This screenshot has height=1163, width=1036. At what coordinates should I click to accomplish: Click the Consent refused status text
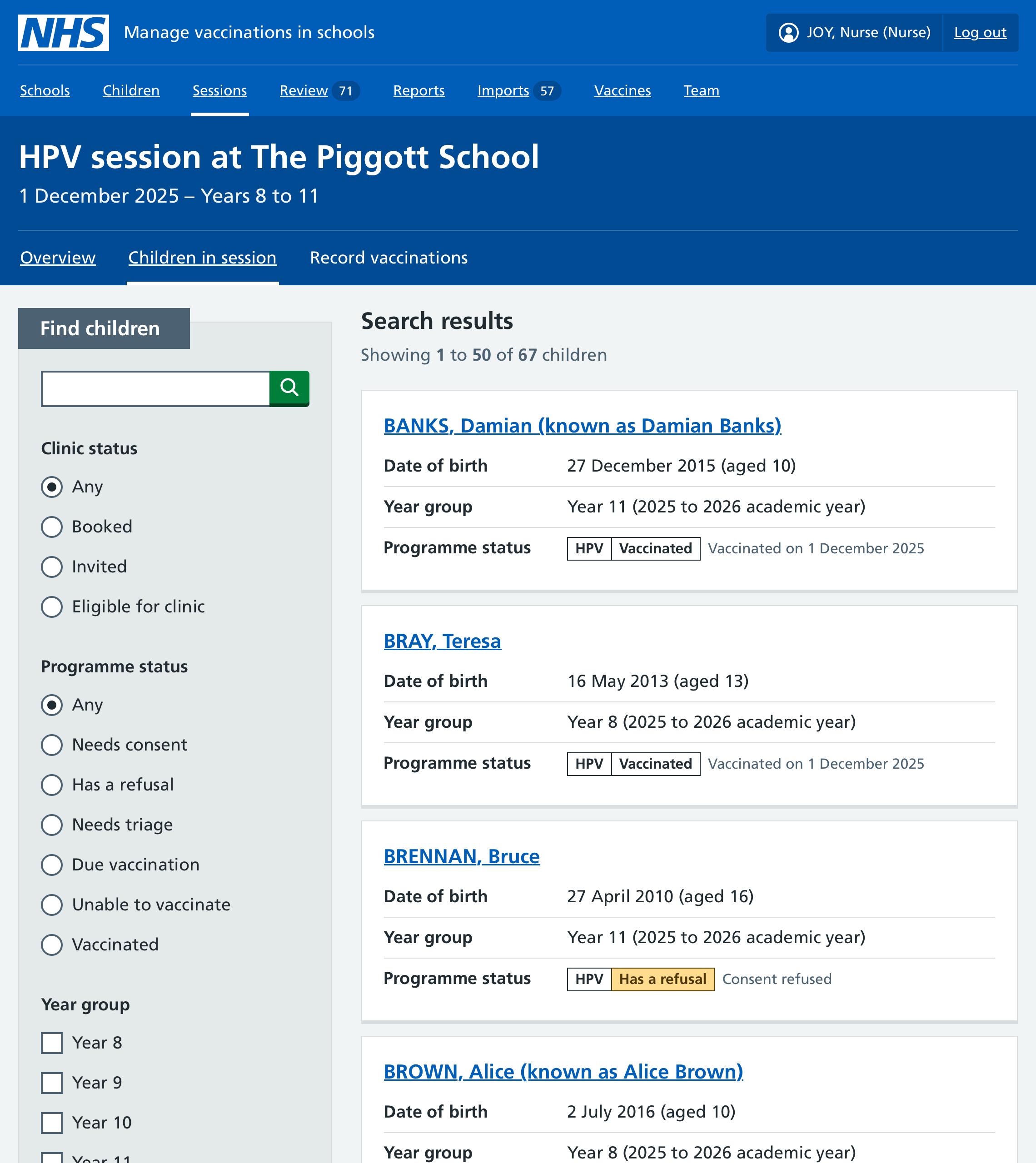coord(777,979)
